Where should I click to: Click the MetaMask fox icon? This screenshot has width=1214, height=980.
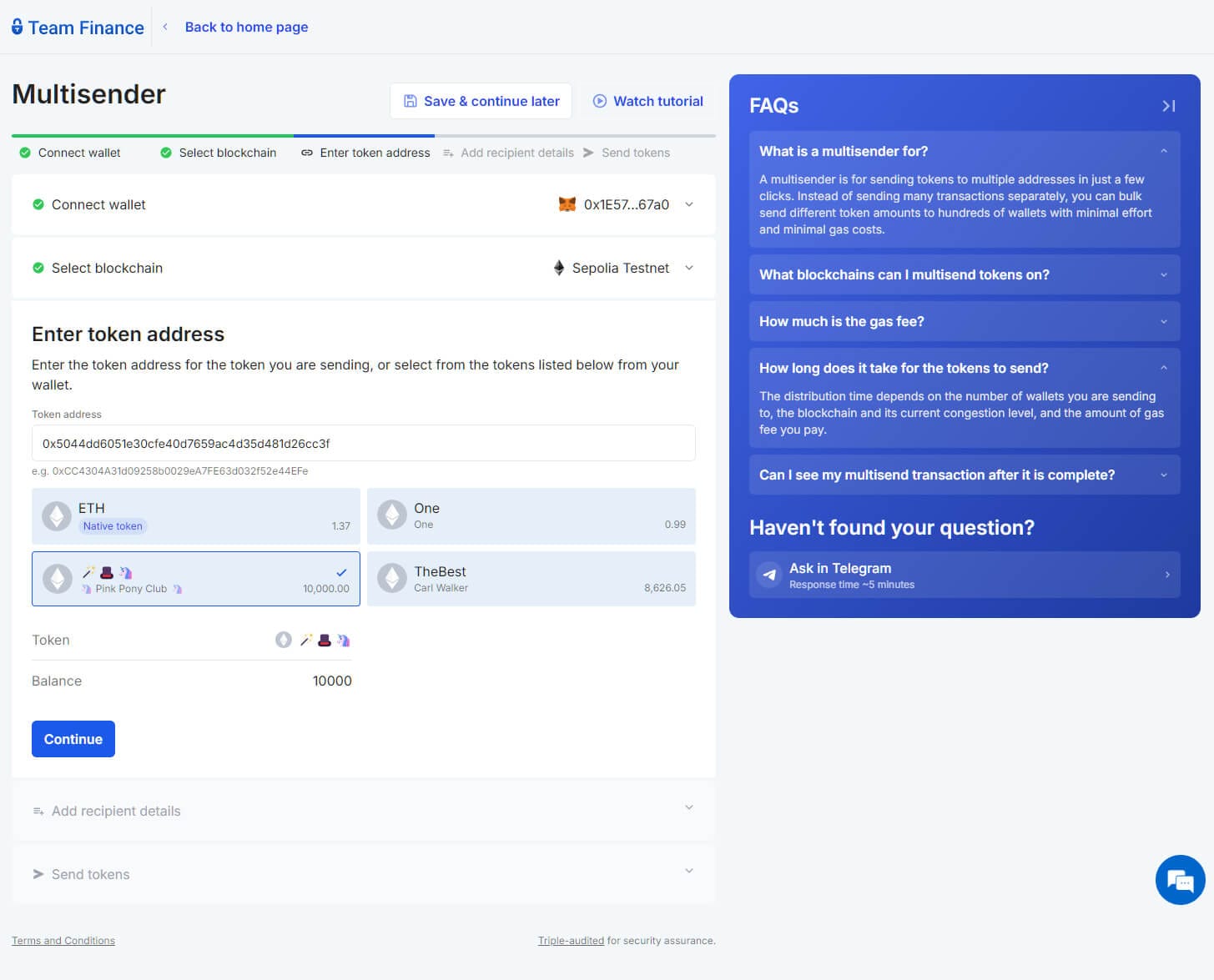567,204
